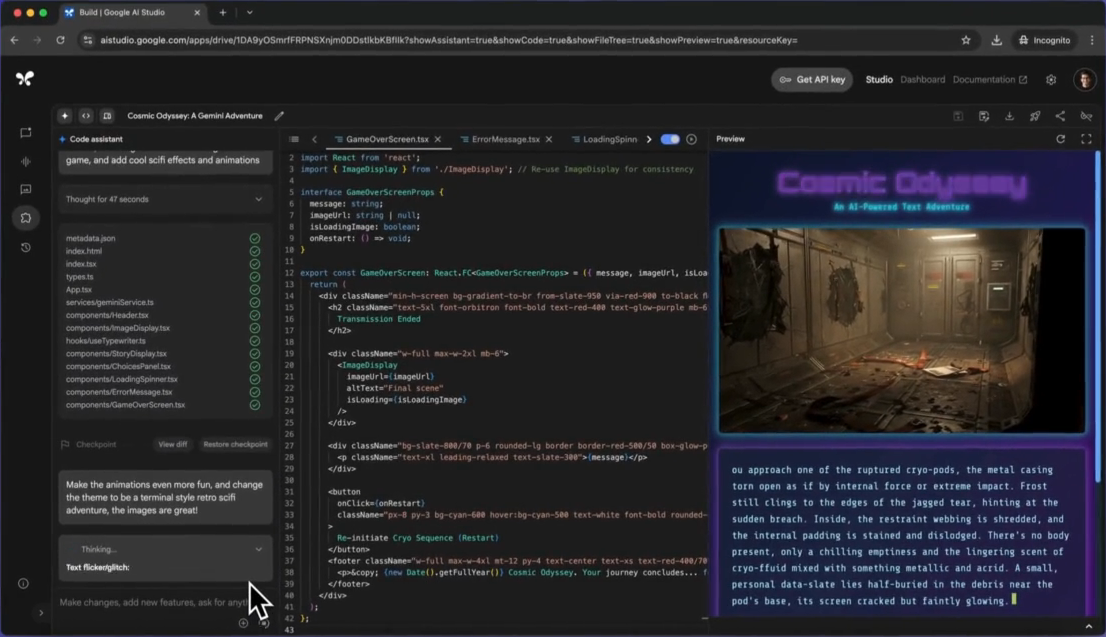Open the file tree list icon
The height and width of the screenshot is (637, 1106).
click(294, 139)
